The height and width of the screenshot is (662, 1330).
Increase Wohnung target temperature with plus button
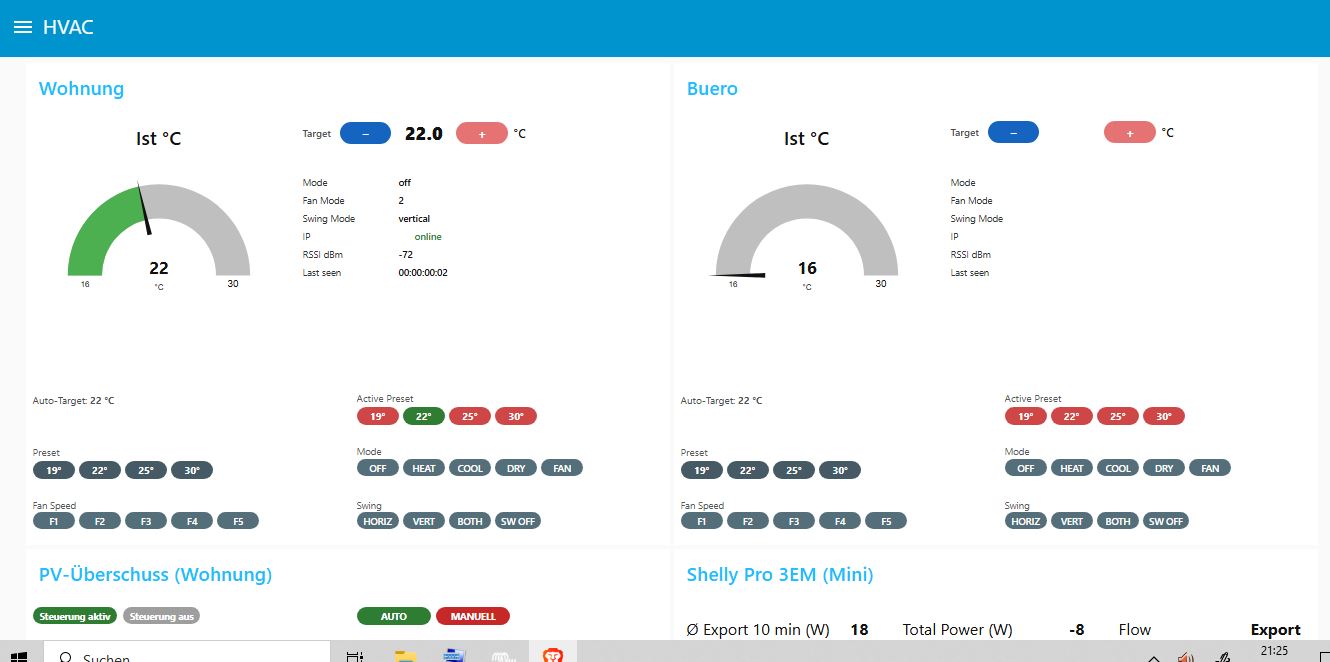click(481, 133)
